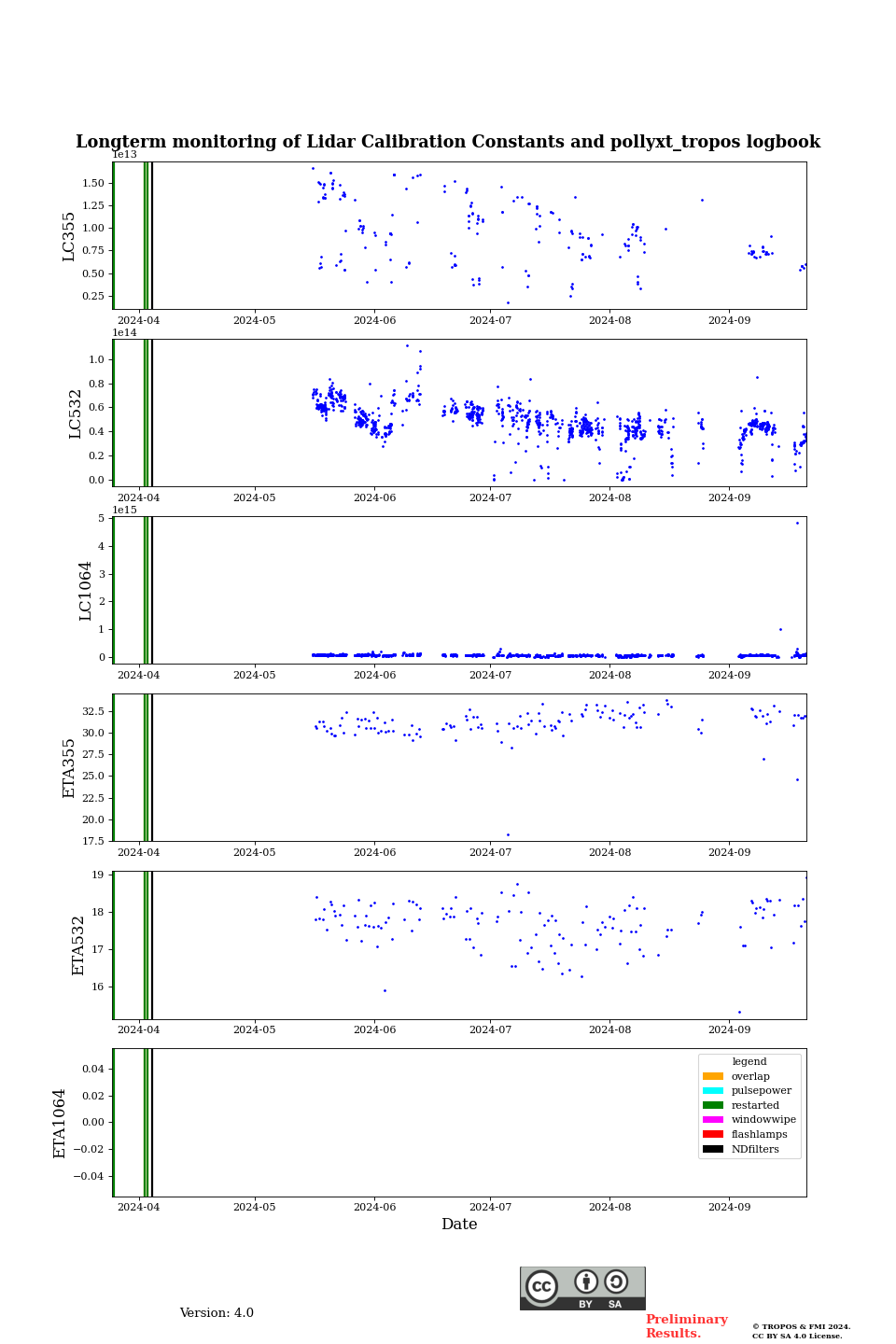The width and height of the screenshot is (896, 1344).
Task: Click the orange overlap legend swatch
Action: (713, 1076)
